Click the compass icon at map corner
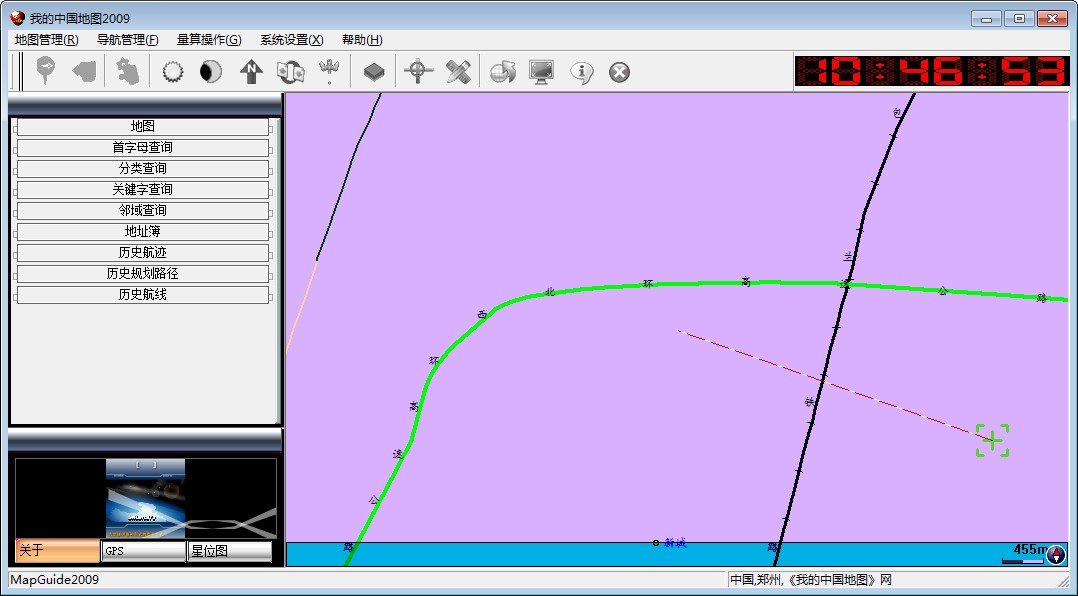The height and width of the screenshot is (596, 1078). click(1056, 555)
